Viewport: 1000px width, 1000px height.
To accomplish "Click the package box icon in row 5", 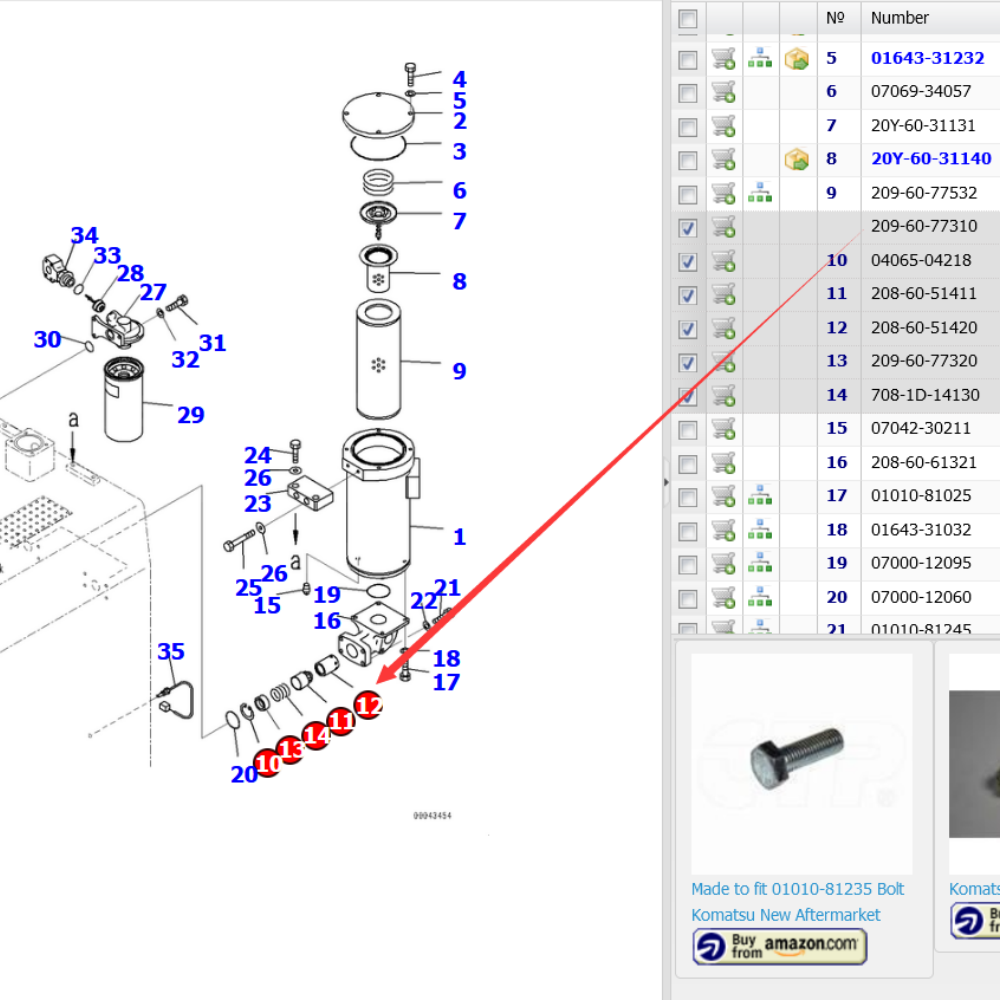I will [797, 59].
